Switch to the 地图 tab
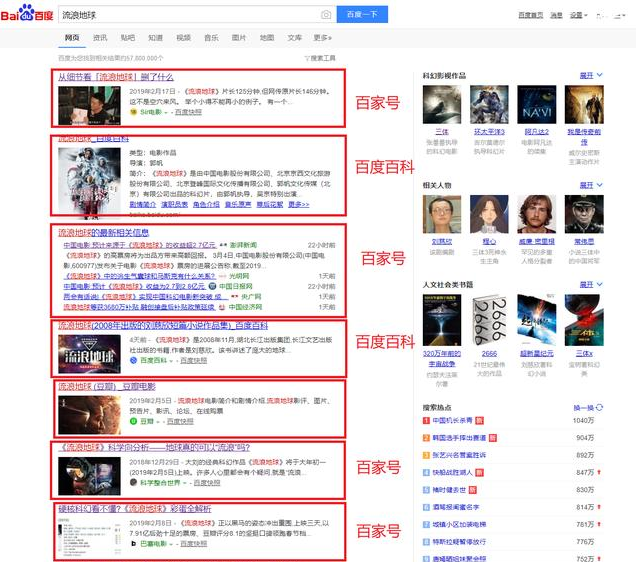 pos(267,38)
